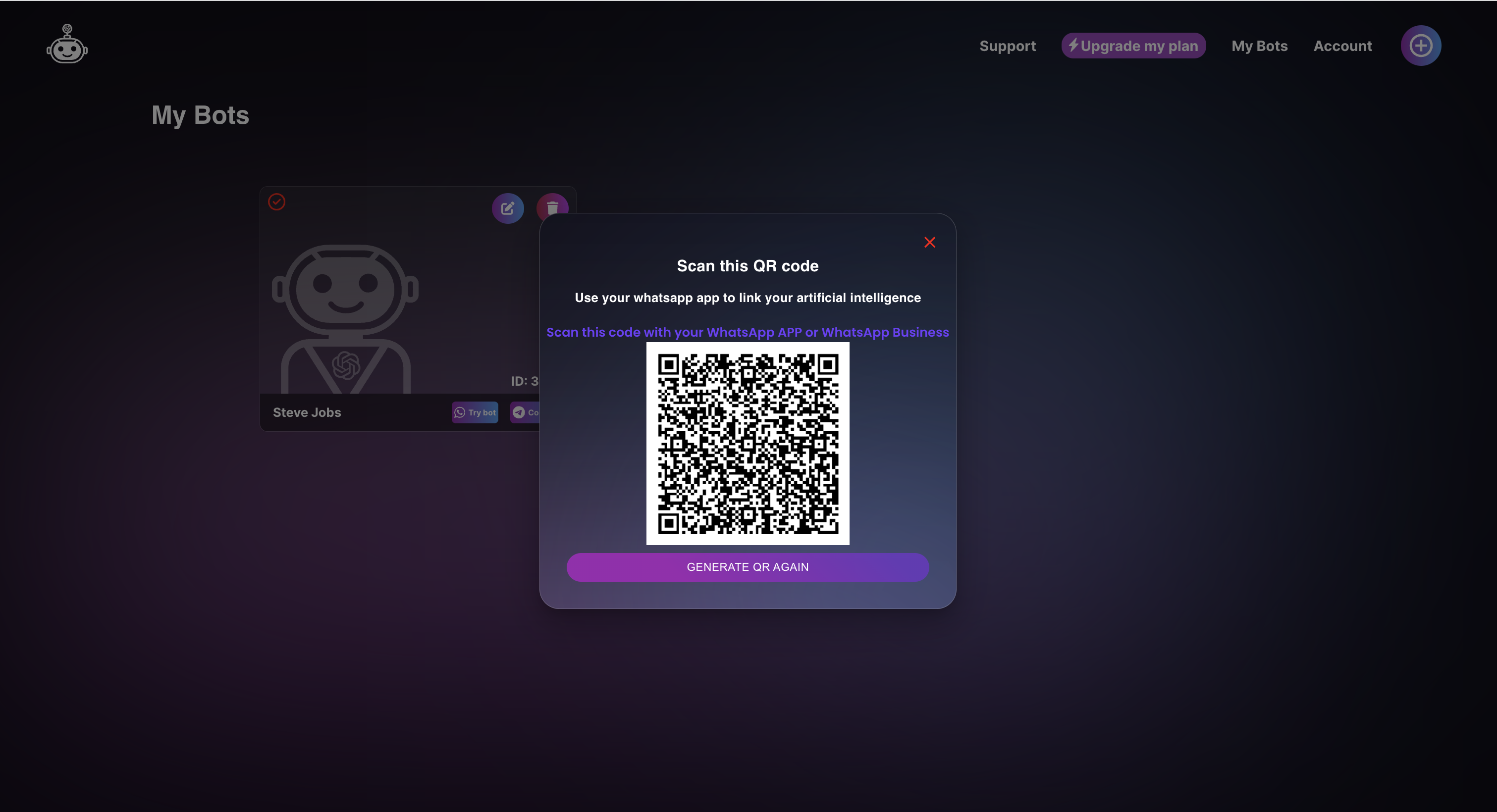
Task: Open the Support page from the header
Action: click(1007, 46)
